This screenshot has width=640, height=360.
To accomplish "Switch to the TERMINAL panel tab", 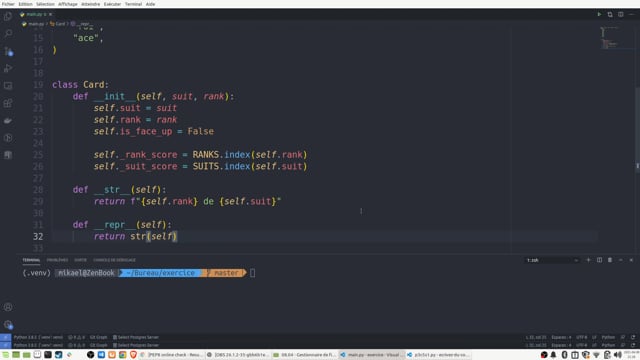I will [31, 260].
